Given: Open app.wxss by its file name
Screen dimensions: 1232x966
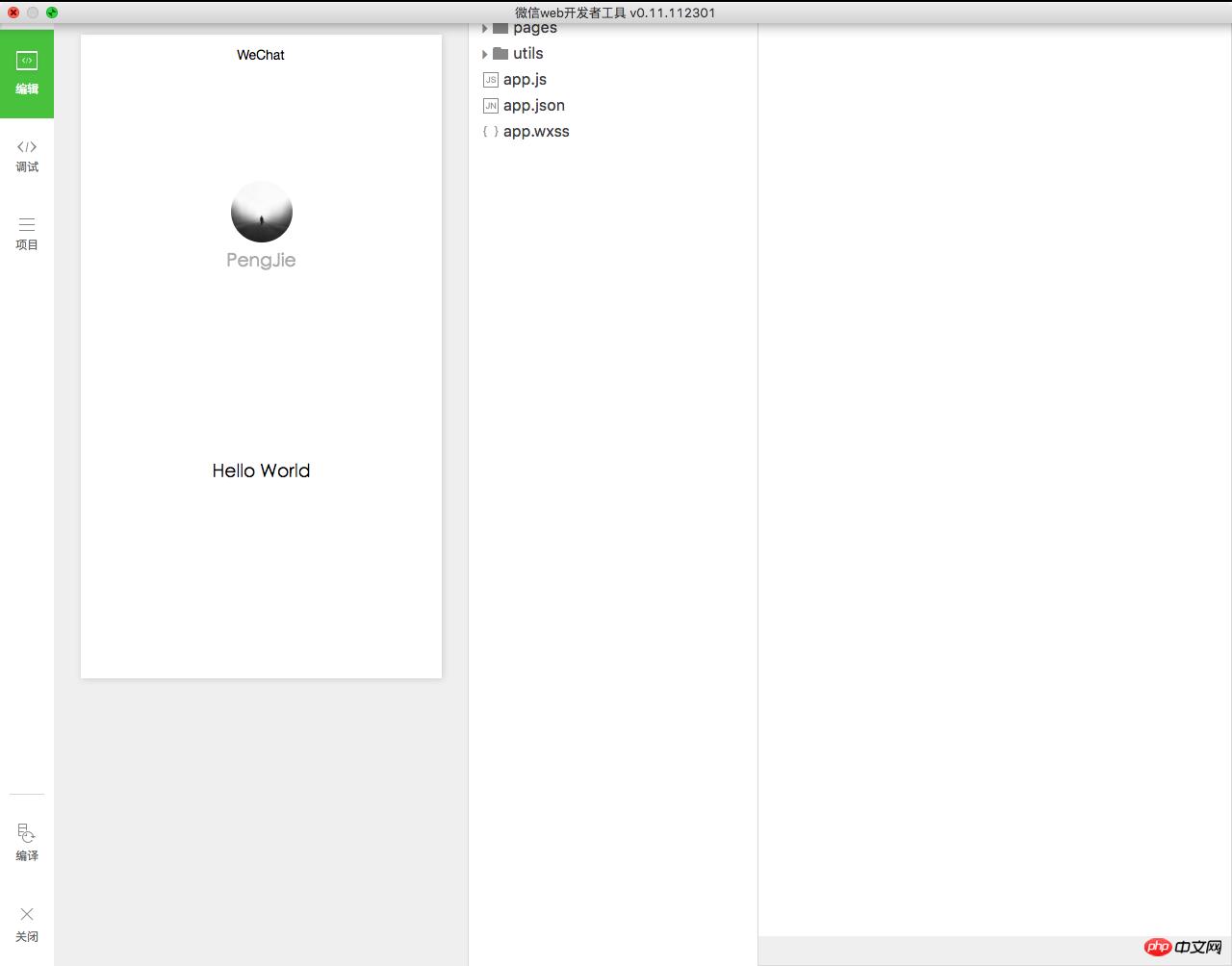Looking at the screenshot, I should pyautogui.click(x=536, y=132).
